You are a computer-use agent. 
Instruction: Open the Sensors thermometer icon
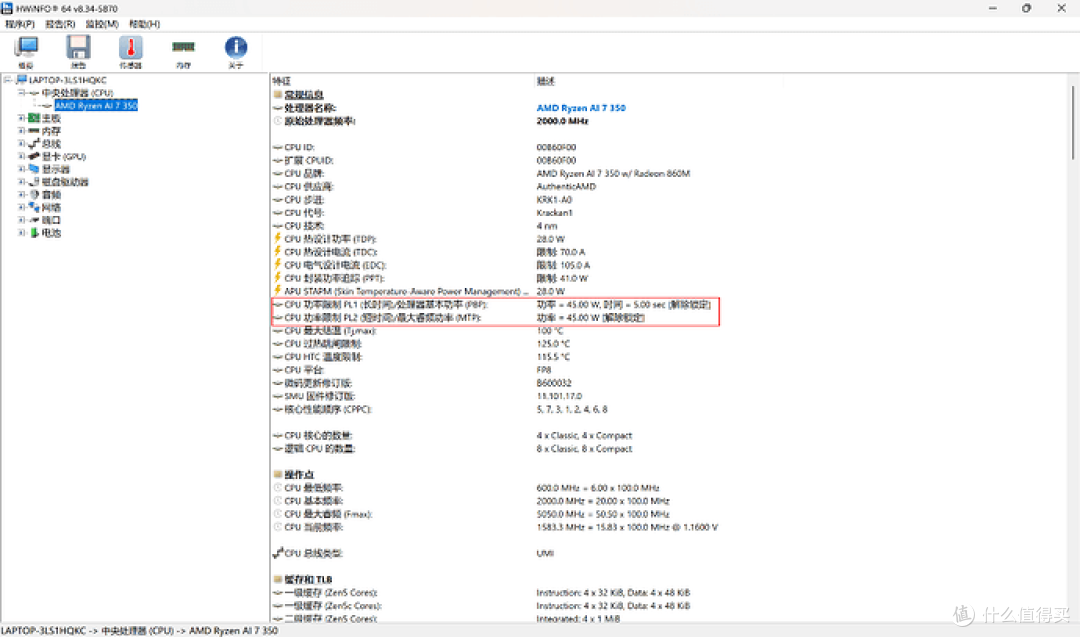pos(130,48)
